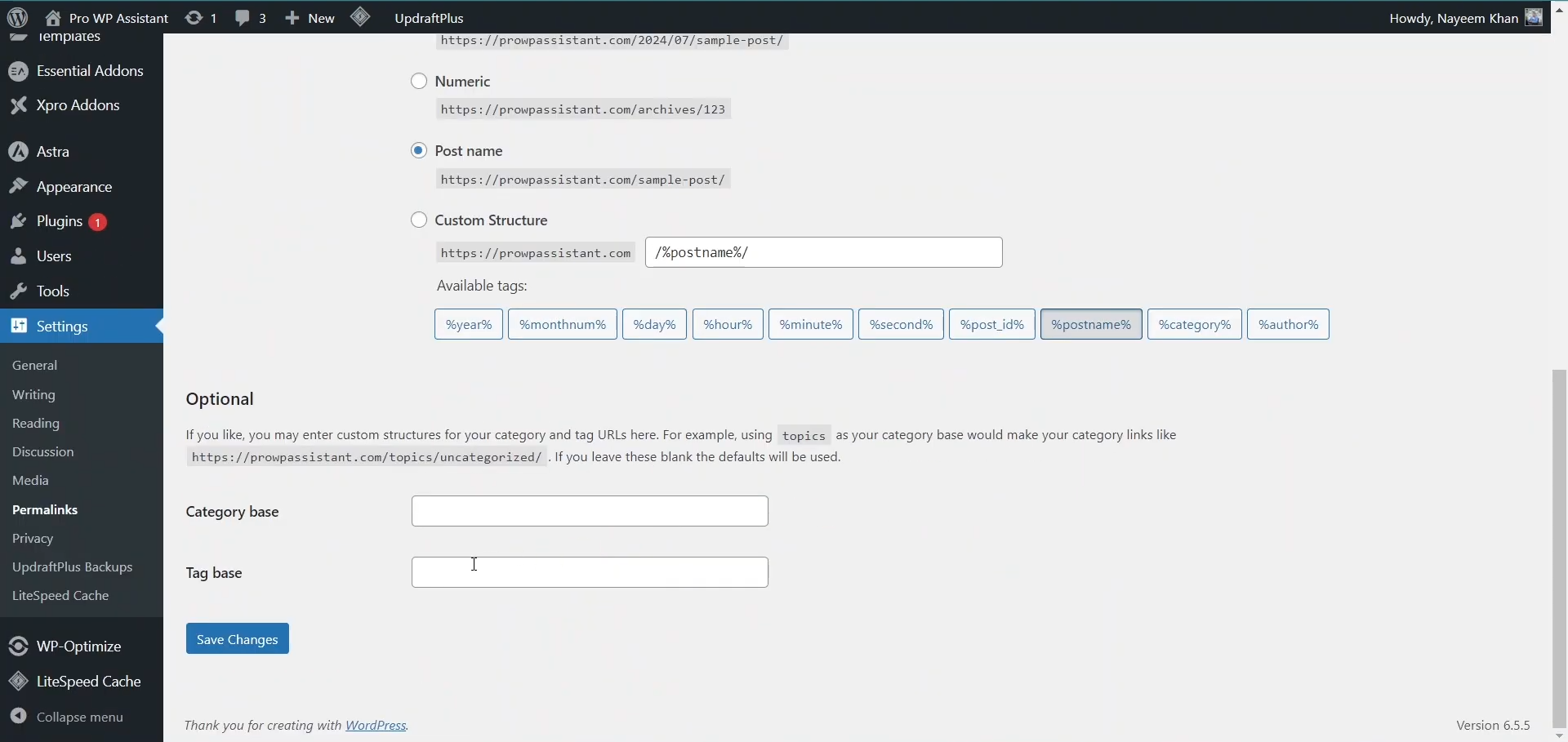Open WP-Optimize via its sidebar icon

[x=17, y=646]
